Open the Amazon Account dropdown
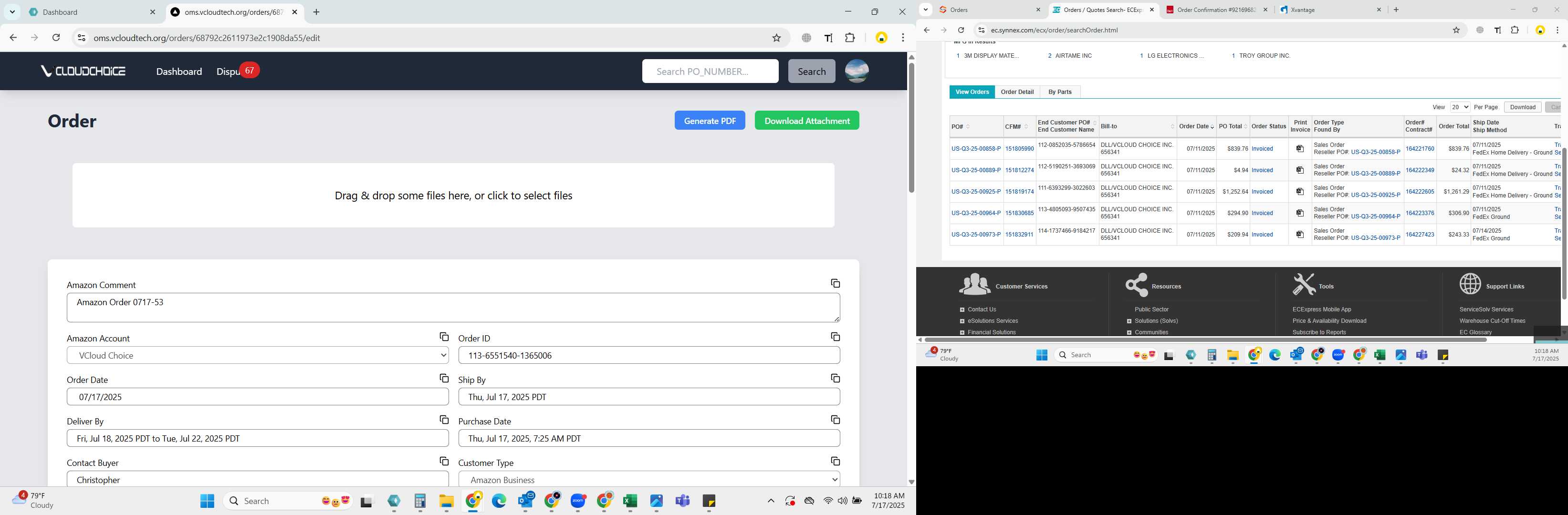The image size is (1568, 515). 258,355
